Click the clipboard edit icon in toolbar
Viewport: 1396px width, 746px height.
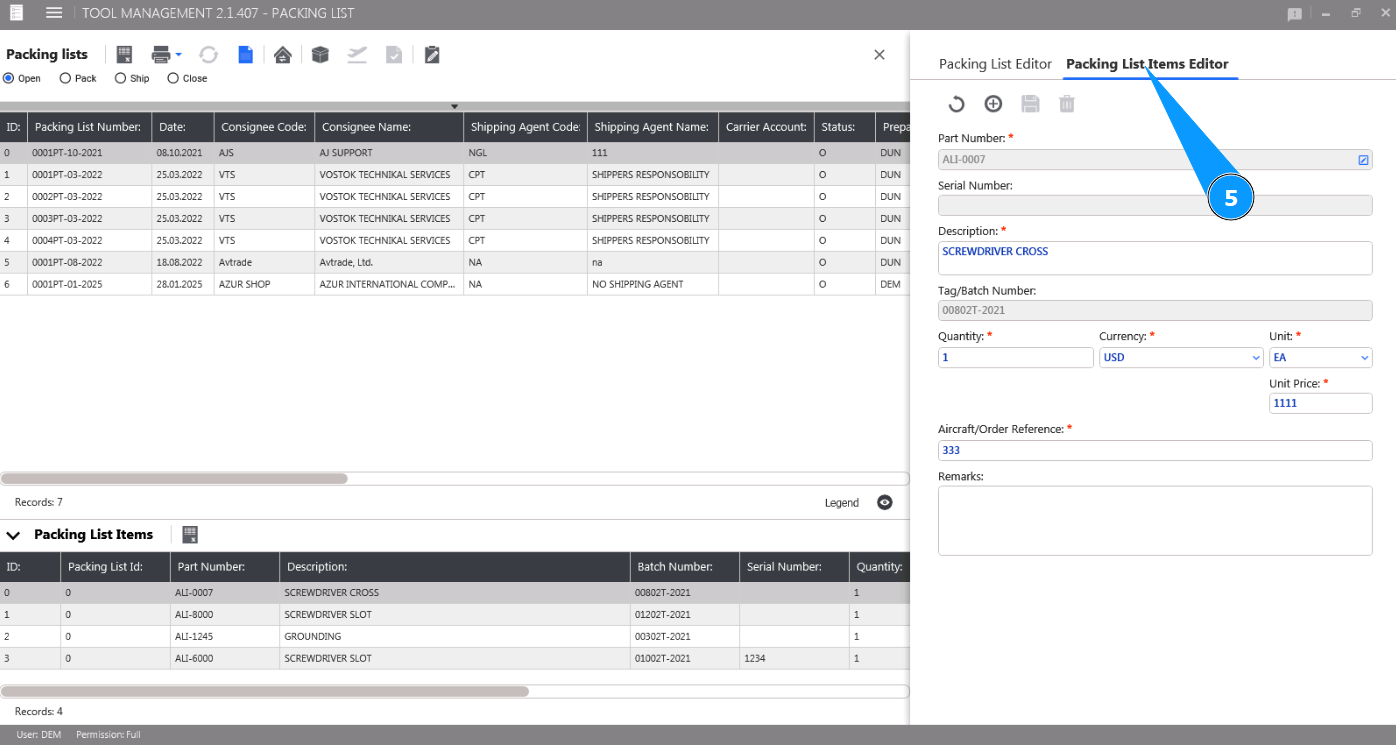pyautogui.click(x=432, y=55)
